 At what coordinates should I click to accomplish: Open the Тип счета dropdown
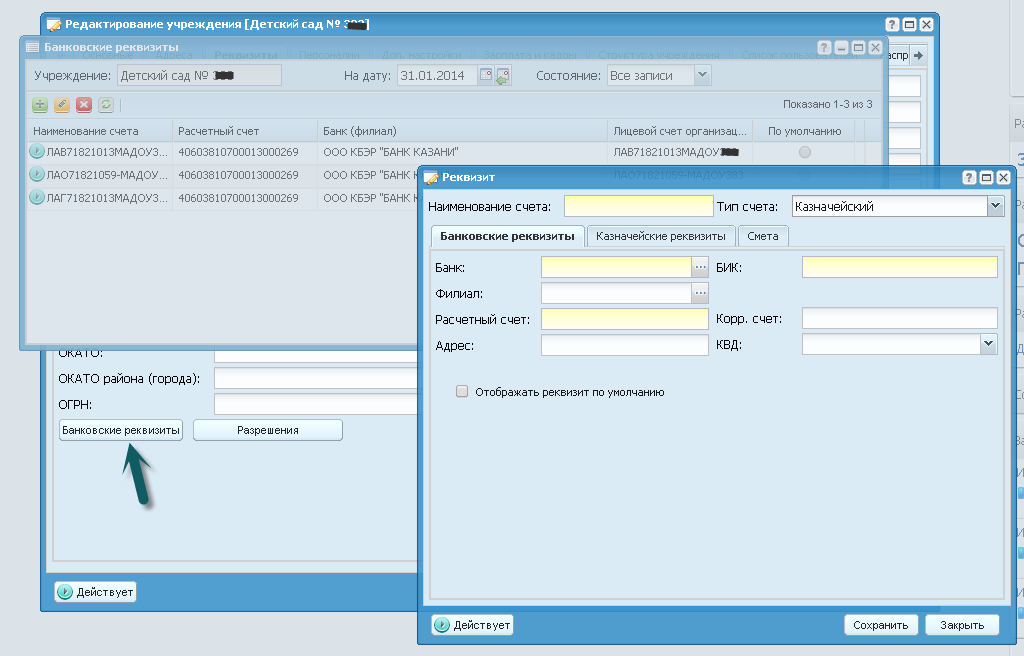[x=994, y=206]
